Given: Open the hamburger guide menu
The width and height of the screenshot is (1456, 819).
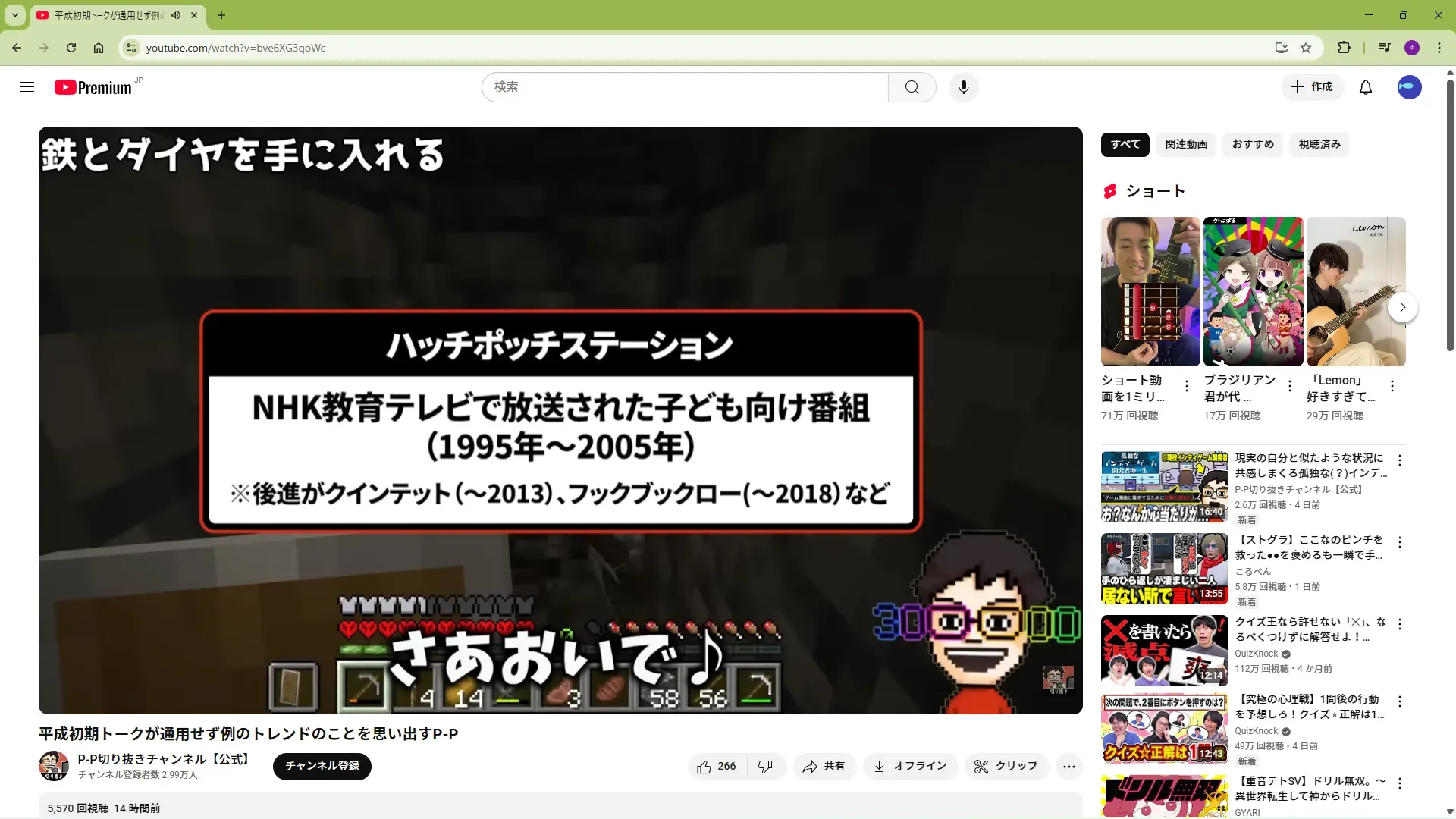Looking at the screenshot, I should (27, 87).
